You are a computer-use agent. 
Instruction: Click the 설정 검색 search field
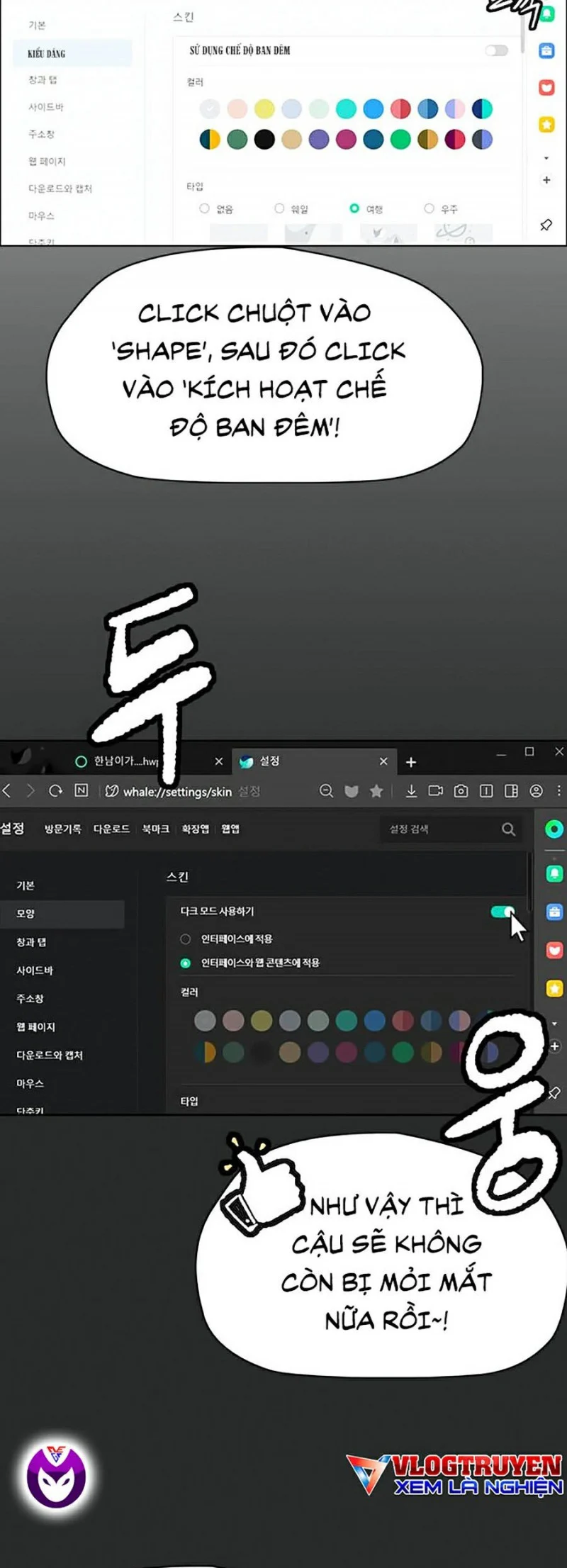[x=443, y=829]
